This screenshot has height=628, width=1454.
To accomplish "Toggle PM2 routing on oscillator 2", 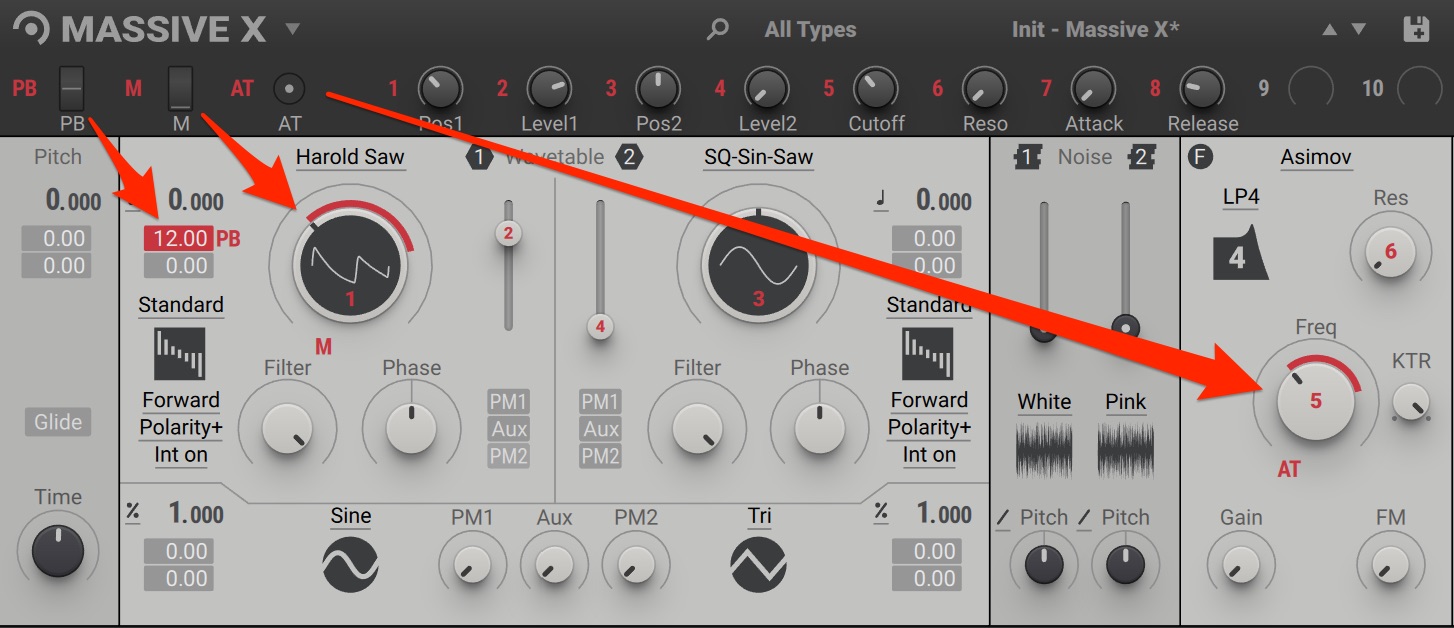I will (600, 456).
